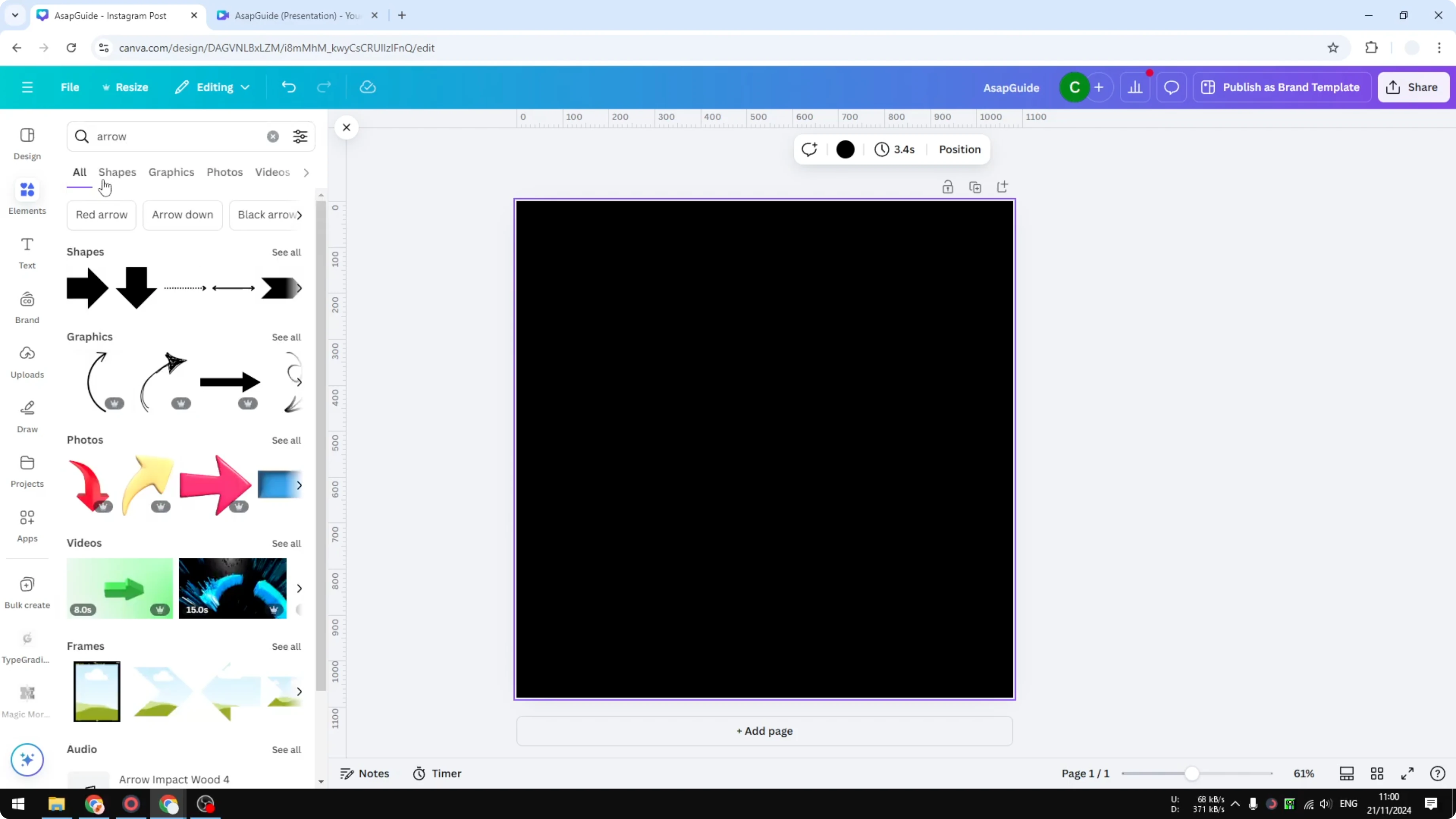Viewport: 1456px width, 819px height.
Task: Open the Elements panel in sidebar
Action: 27,197
